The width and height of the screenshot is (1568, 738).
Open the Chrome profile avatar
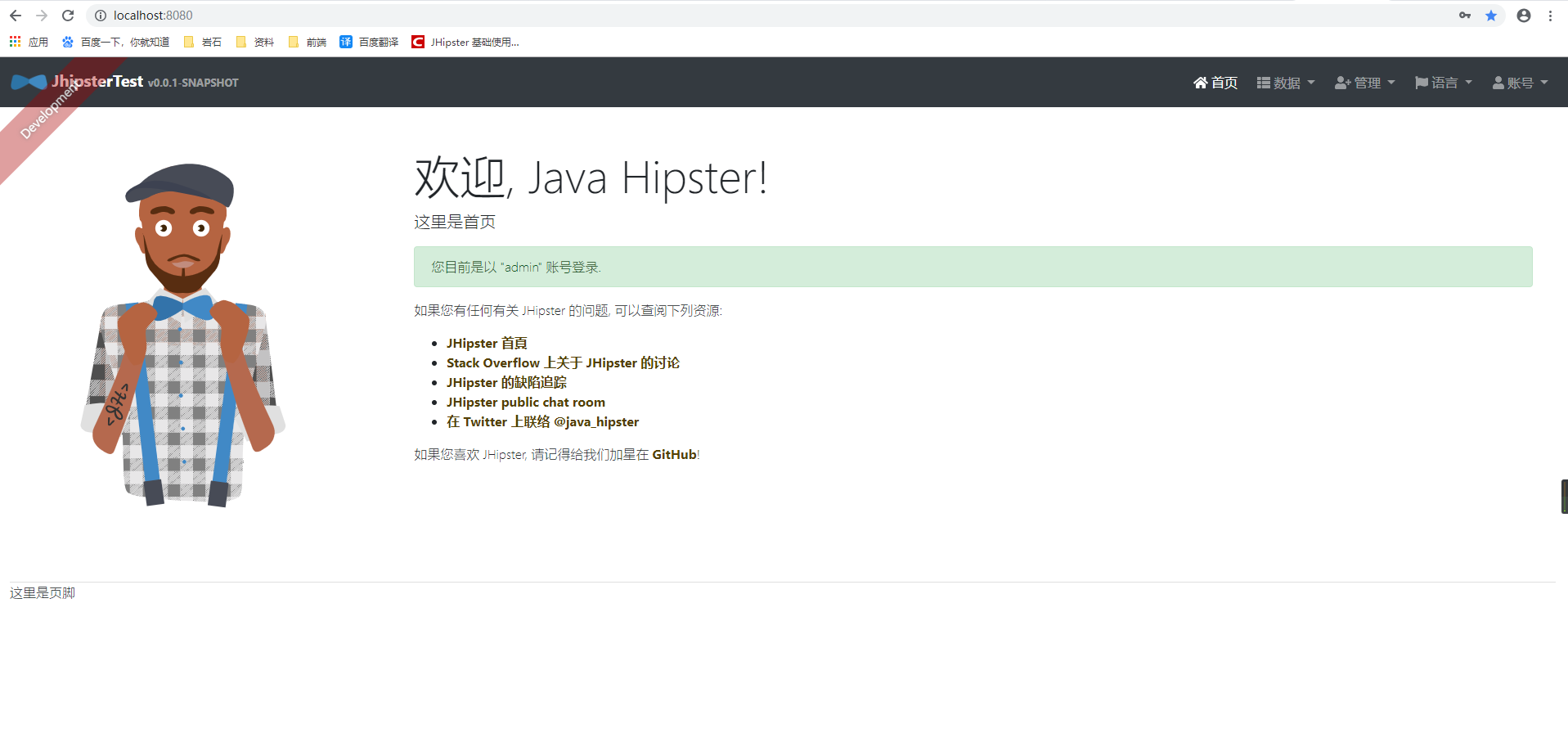1524,16
